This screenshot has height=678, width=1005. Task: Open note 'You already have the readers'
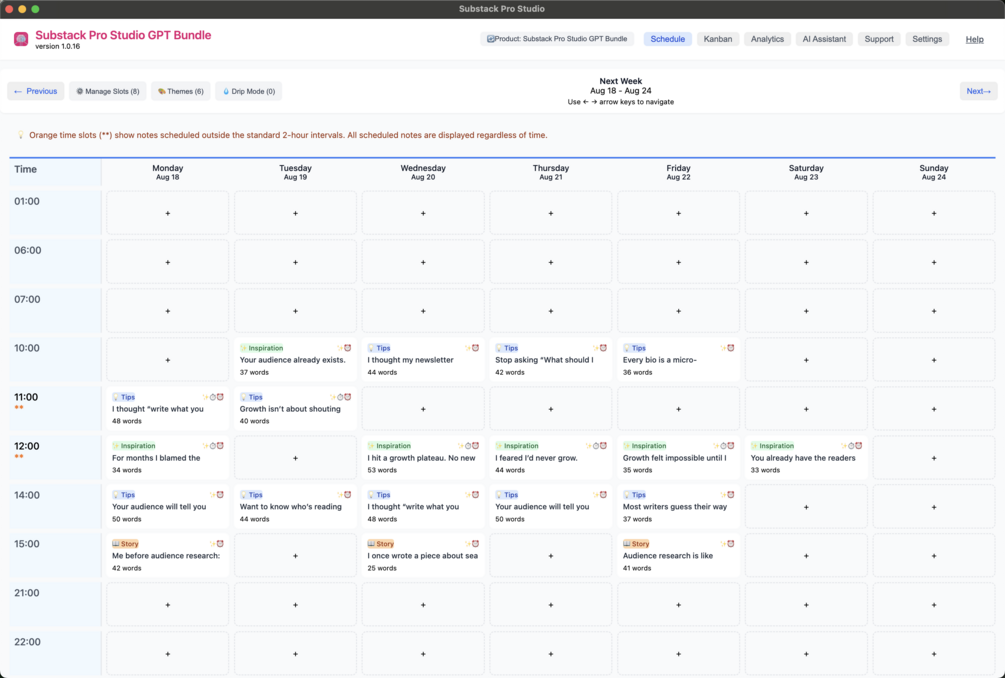click(x=806, y=458)
